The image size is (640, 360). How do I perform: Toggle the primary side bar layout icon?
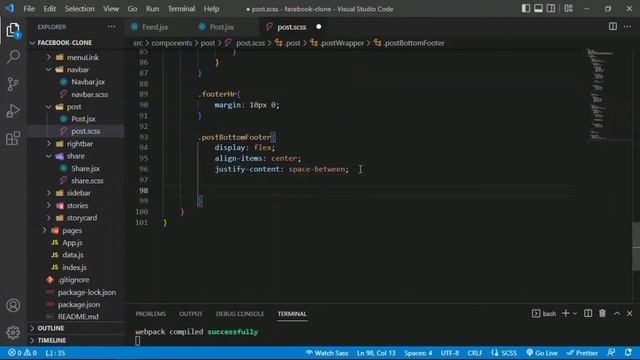[526, 9]
